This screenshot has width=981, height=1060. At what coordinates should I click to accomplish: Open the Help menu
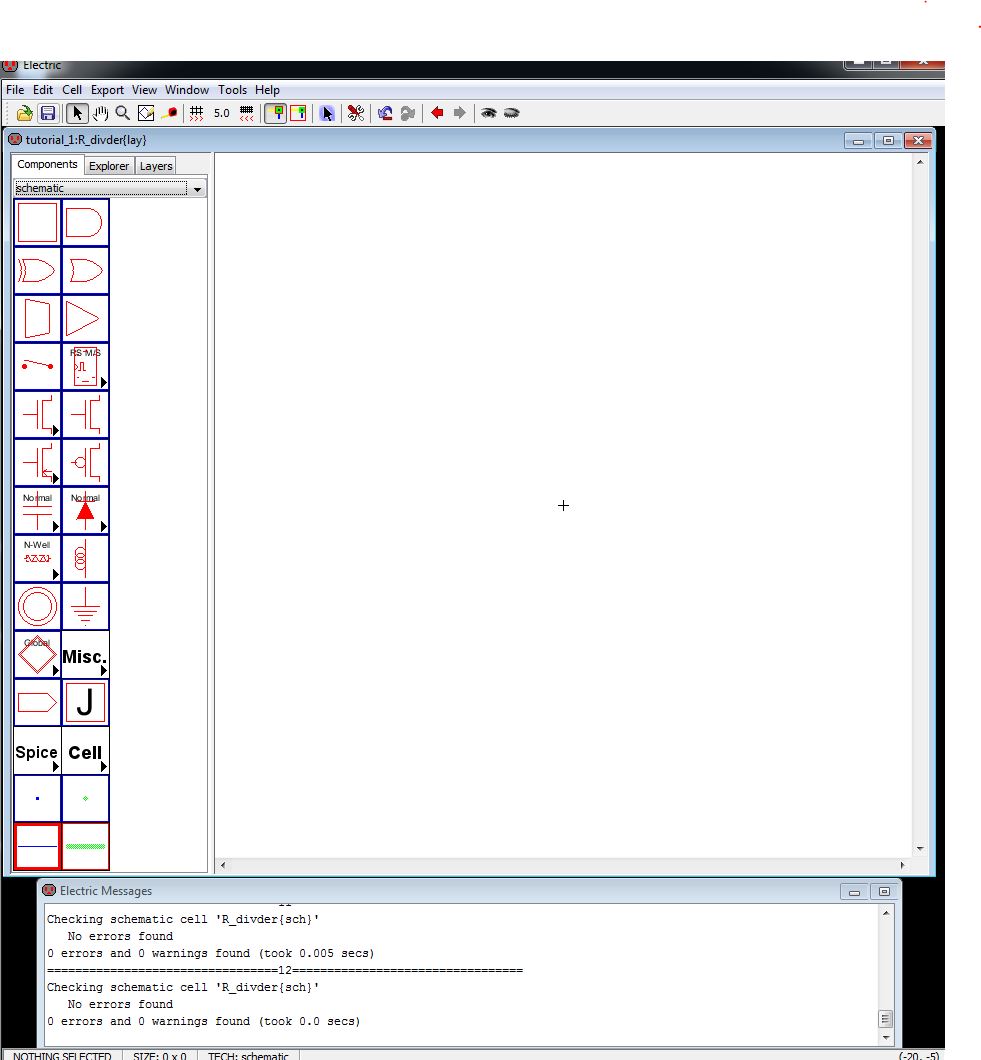(267, 90)
